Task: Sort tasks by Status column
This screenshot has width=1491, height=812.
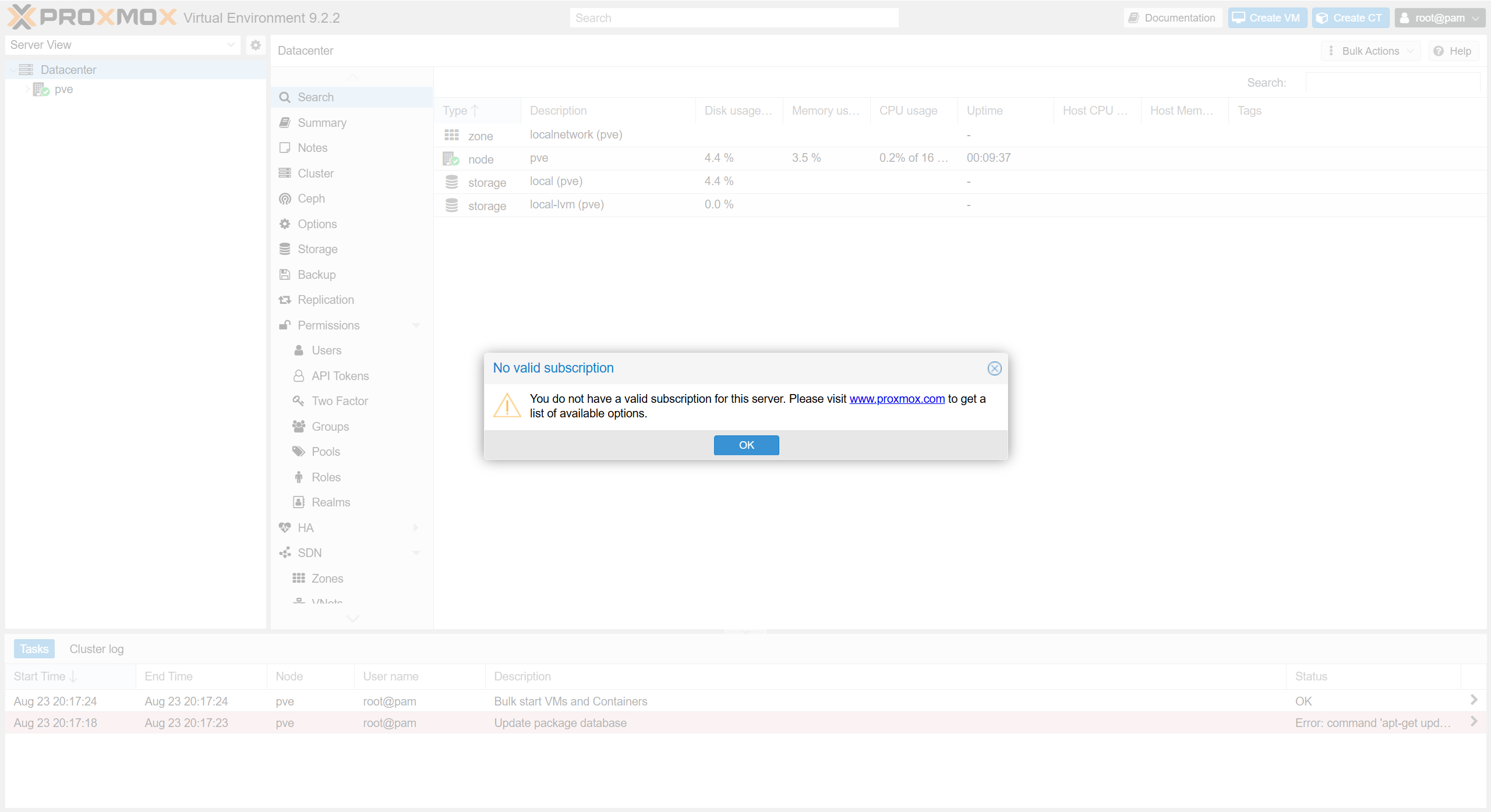Action: pos(1373,676)
